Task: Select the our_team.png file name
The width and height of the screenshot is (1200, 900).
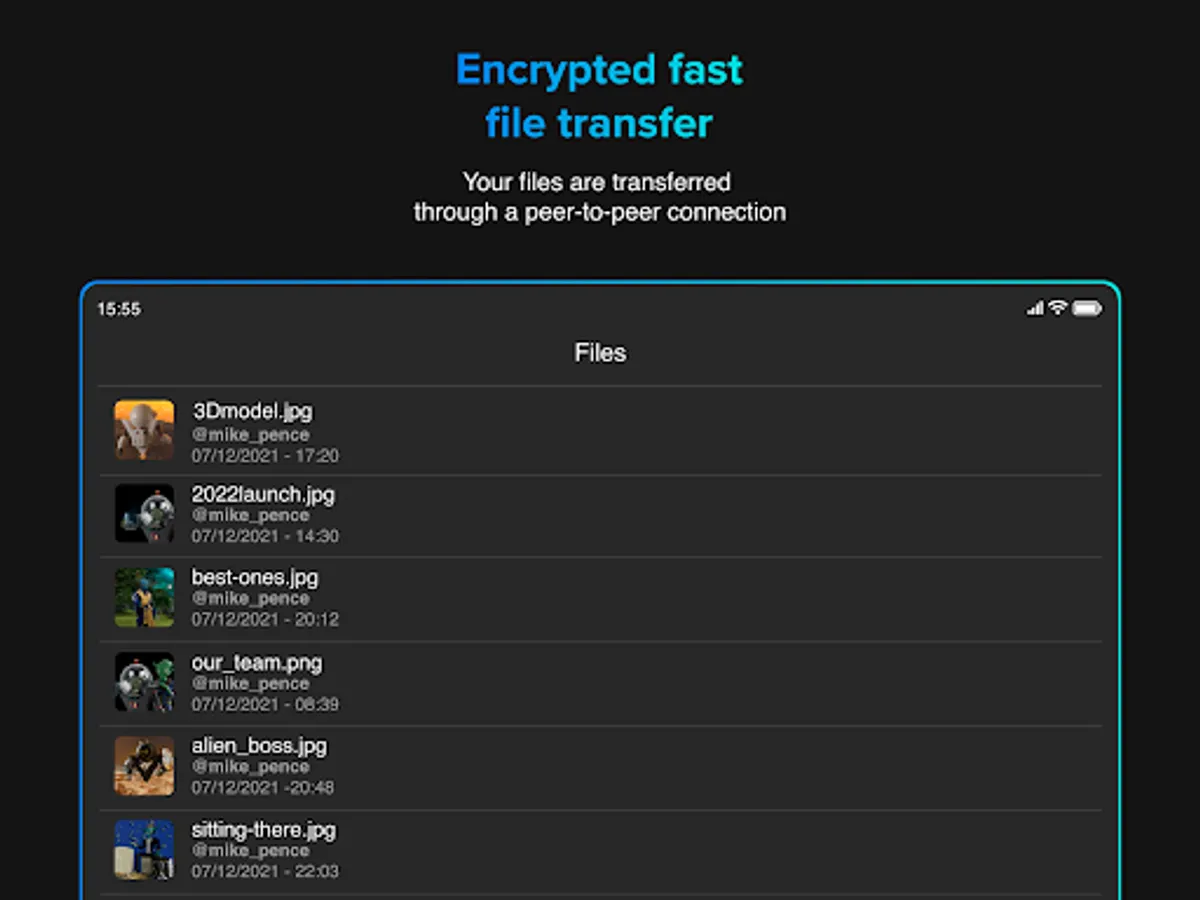Action: click(257, 662)
